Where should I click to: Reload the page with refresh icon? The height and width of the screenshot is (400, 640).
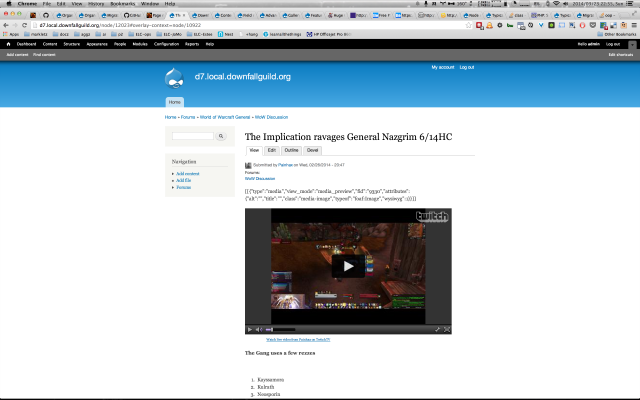[x=24, y=25]
